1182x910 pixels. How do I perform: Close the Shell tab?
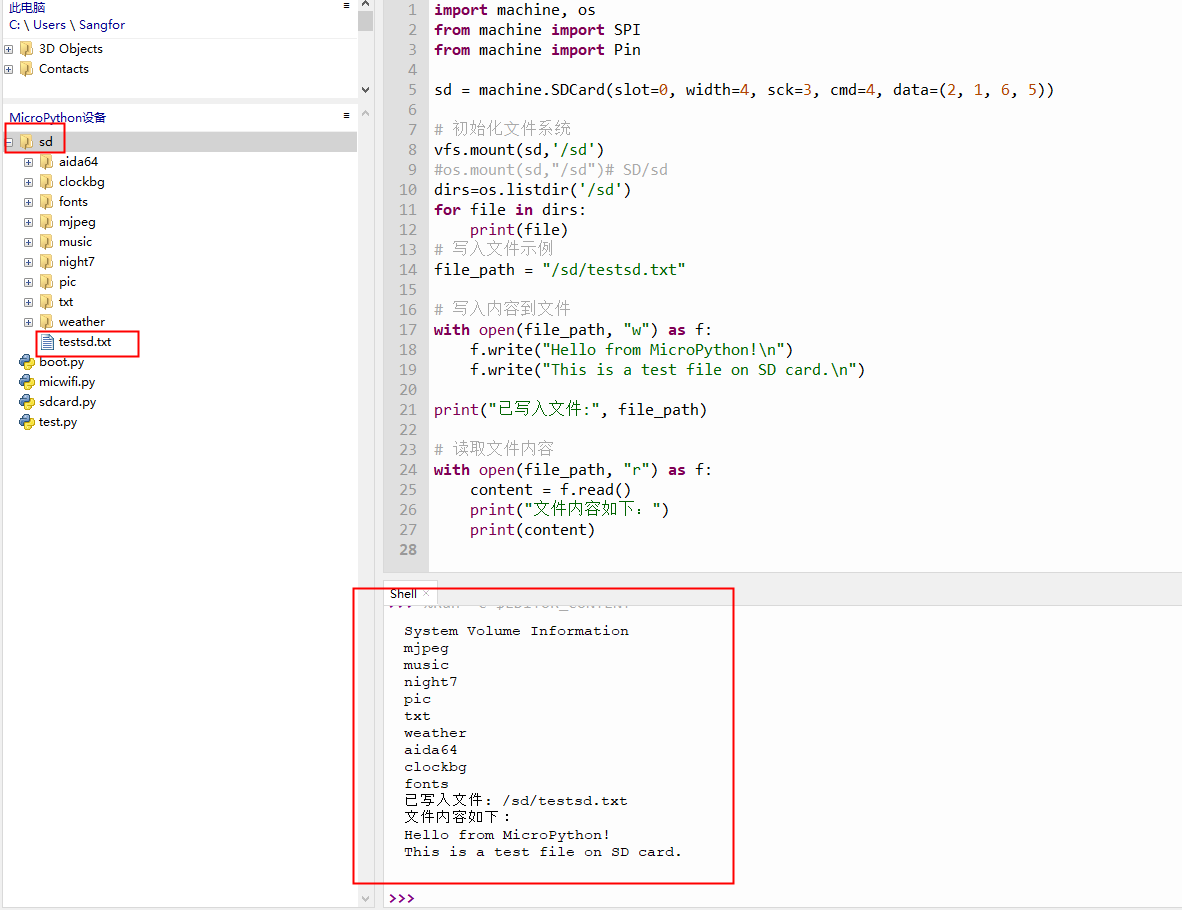424,592
